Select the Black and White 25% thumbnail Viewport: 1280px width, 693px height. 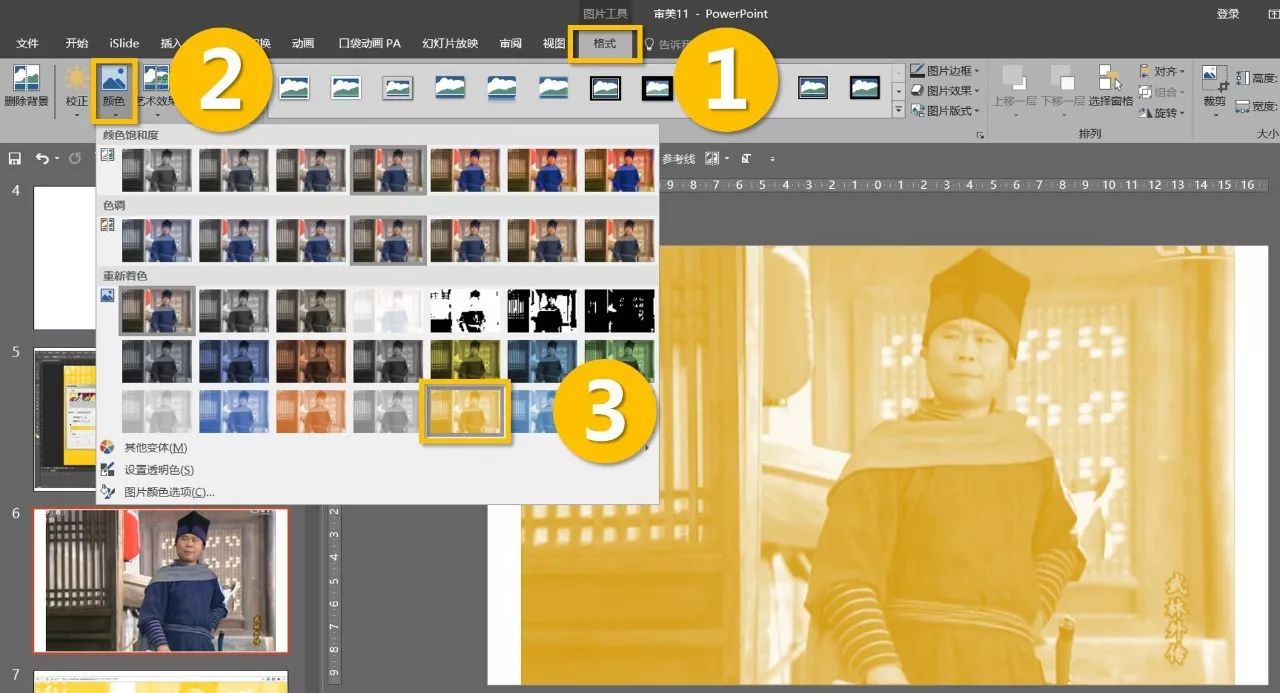[x=465, y=311]
